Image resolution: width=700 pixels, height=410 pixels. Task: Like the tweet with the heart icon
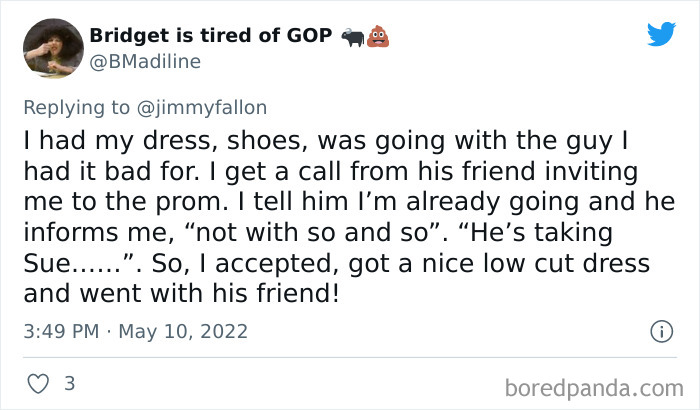point(38,383)
